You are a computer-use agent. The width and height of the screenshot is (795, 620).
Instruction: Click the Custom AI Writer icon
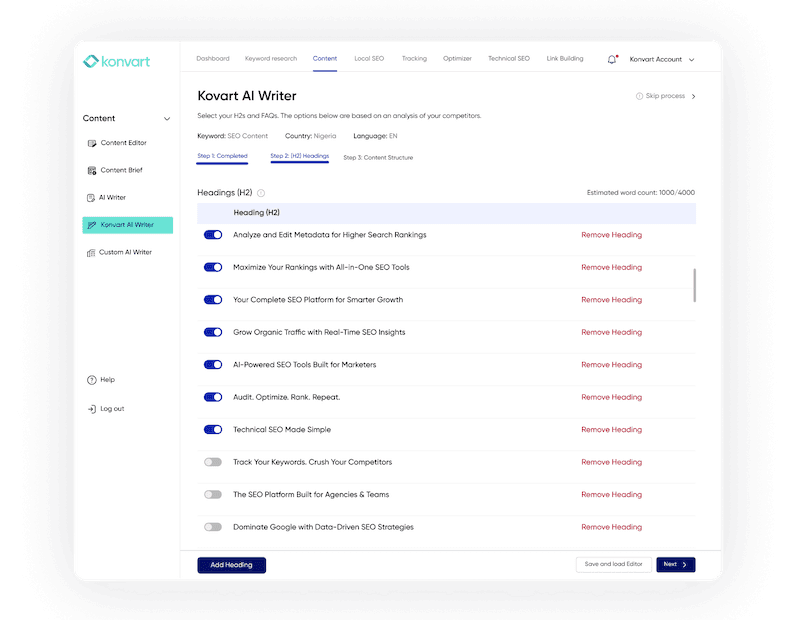[x=91, y=252]
